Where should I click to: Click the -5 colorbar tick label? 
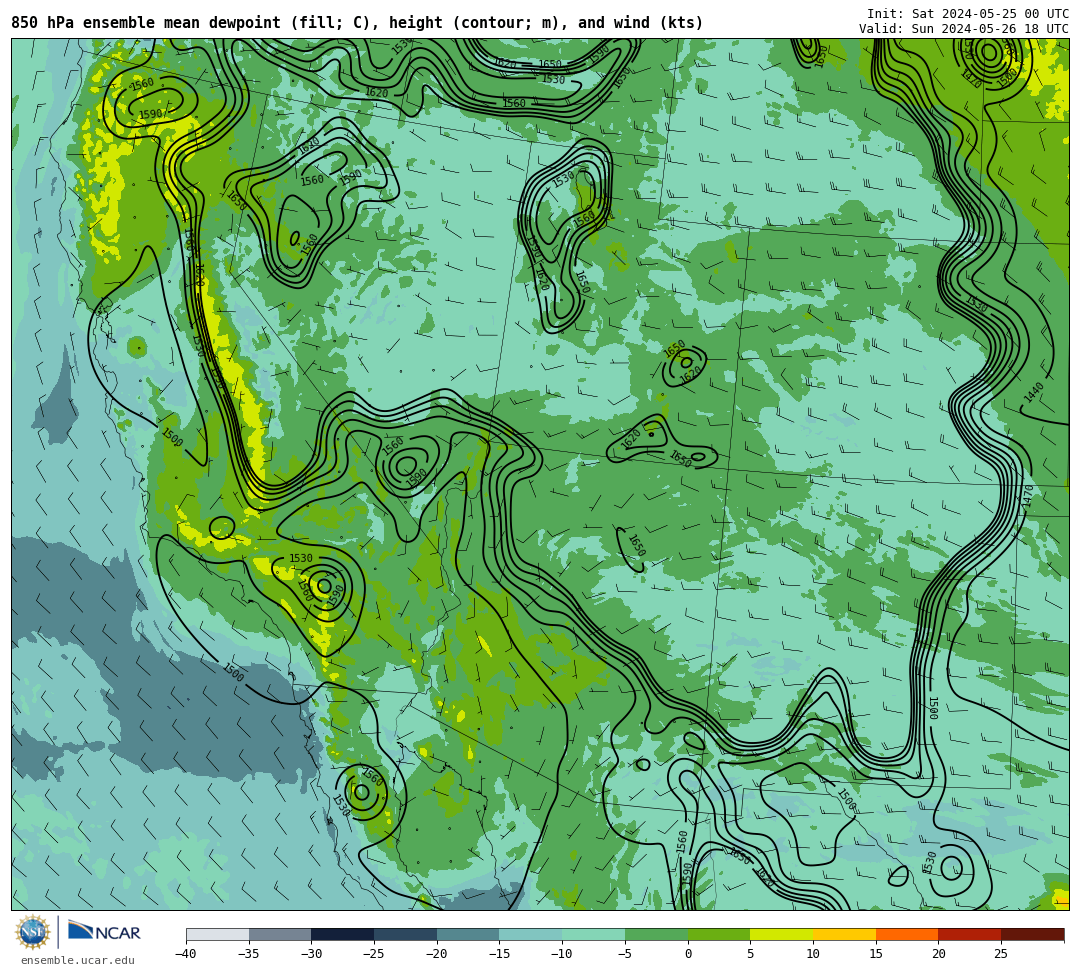pos(625,954)
